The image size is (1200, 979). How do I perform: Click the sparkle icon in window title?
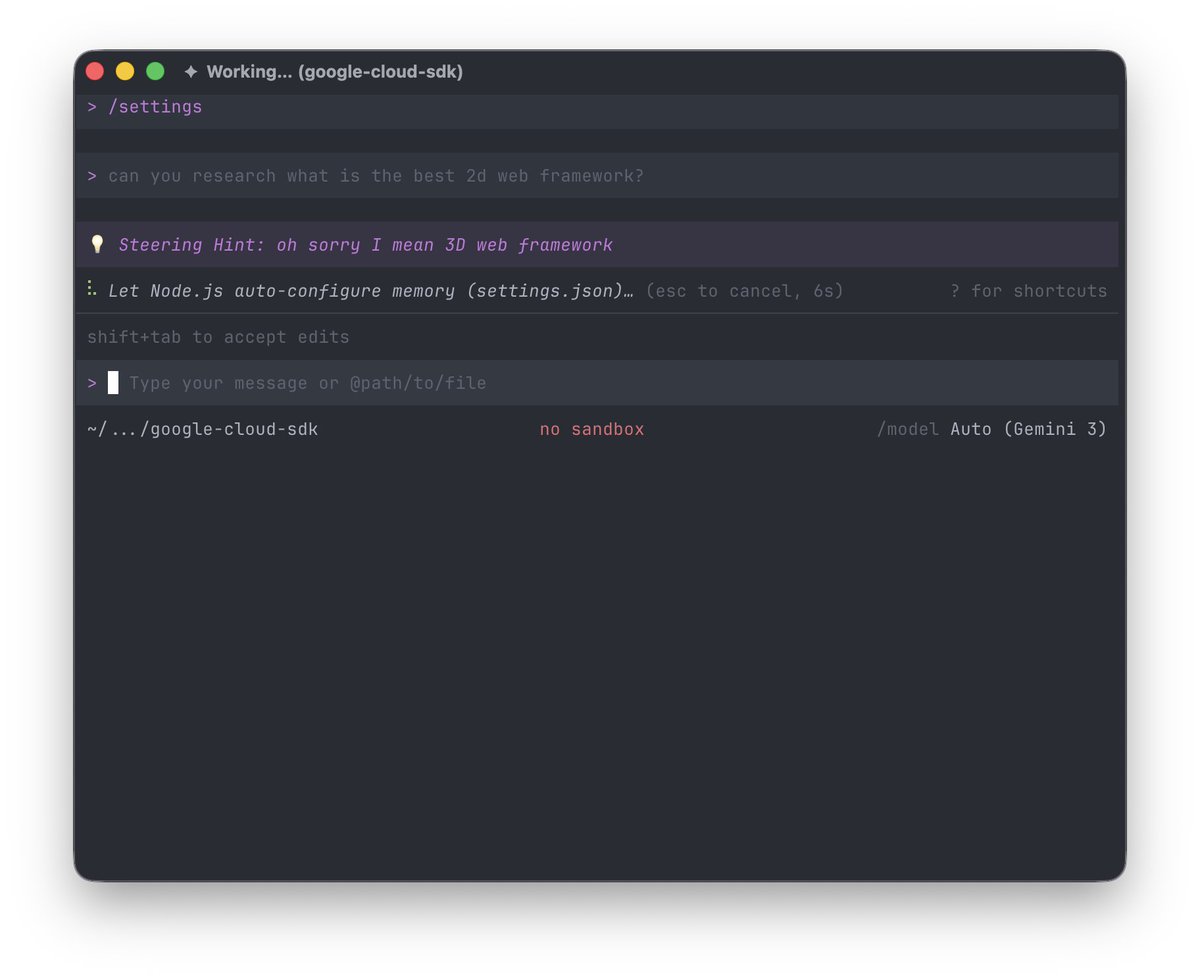point(191,72)
